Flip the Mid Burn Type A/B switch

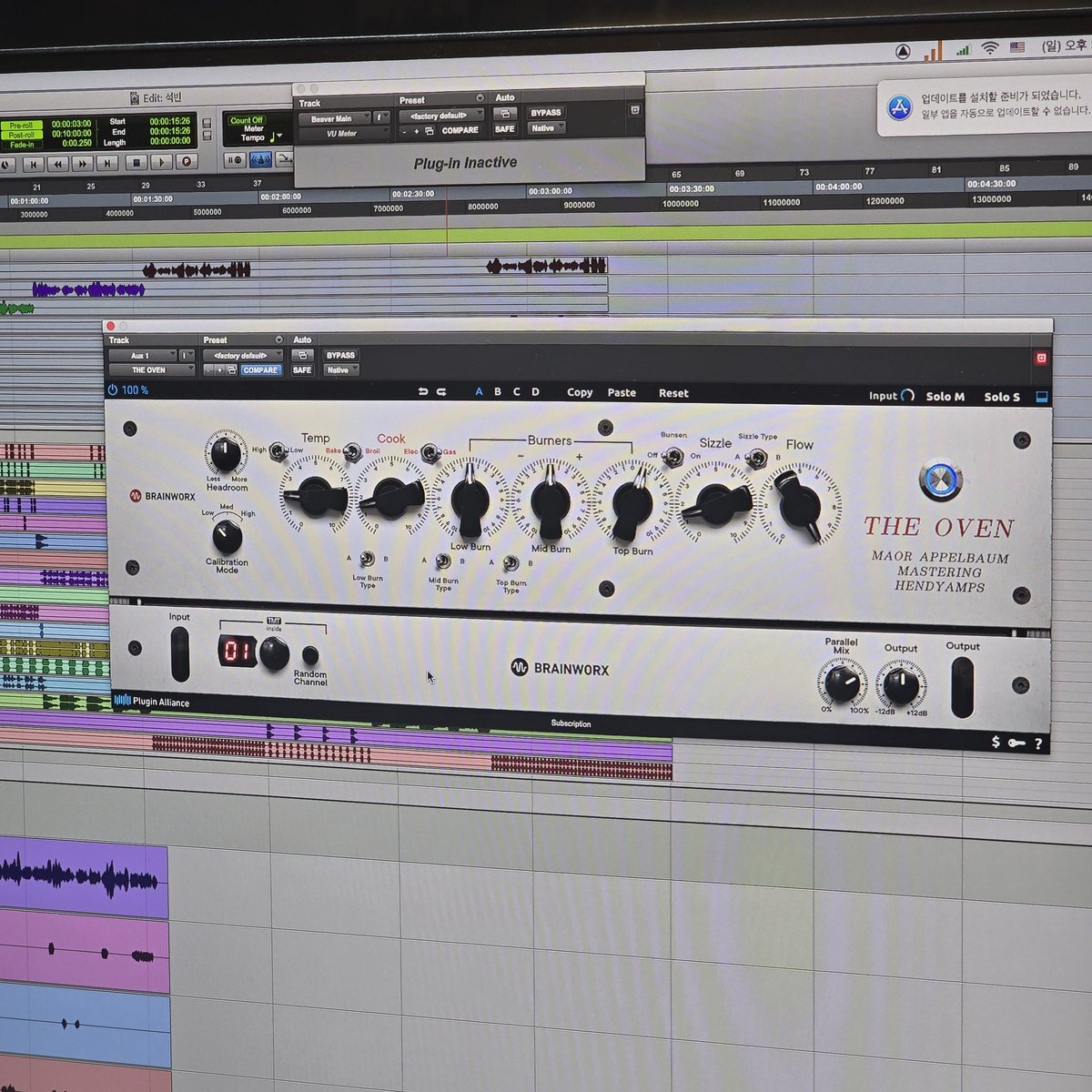(442, 561)
